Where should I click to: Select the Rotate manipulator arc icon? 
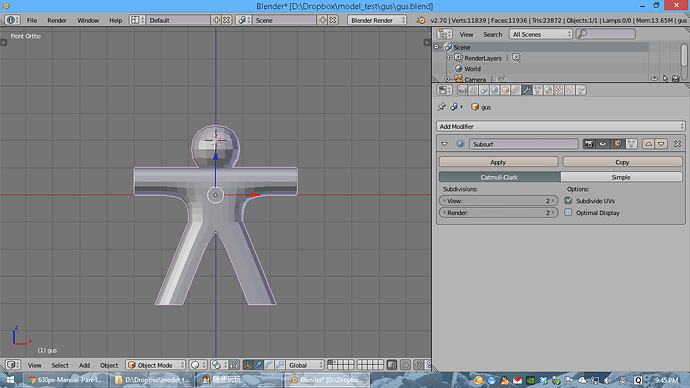(x=269, y=365)
